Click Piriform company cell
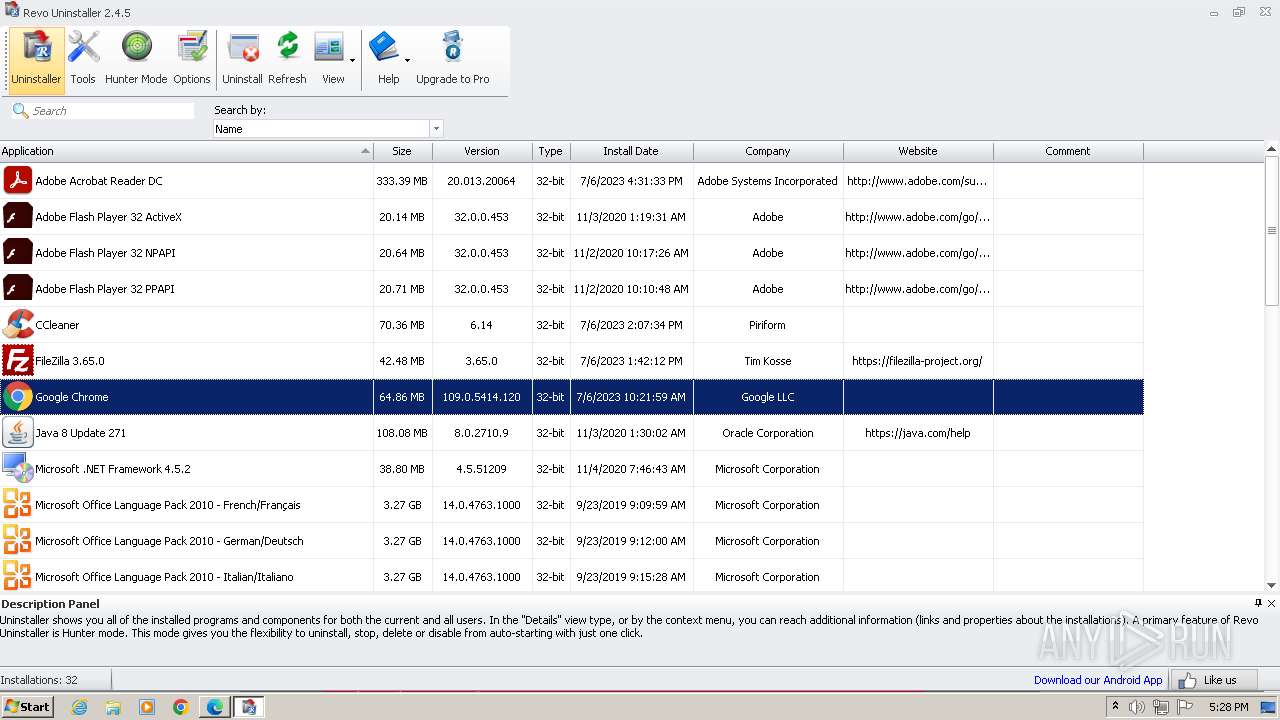The height and width of the screenshot is (720, 1280). pos(768,325)
